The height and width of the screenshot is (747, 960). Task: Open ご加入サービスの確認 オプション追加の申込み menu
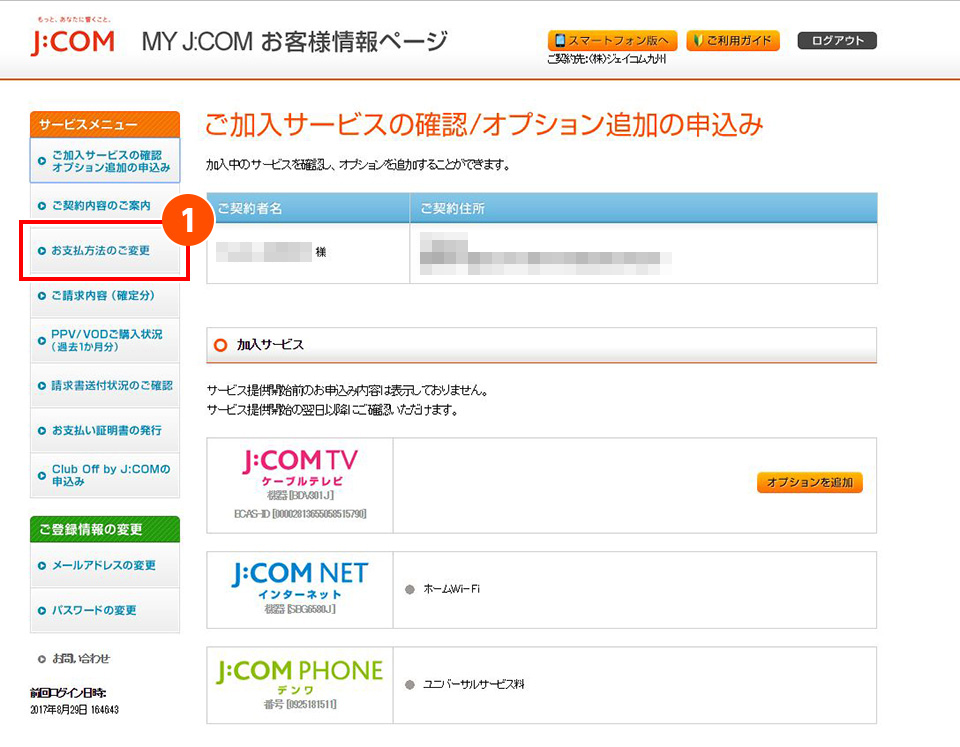point(105,161)
